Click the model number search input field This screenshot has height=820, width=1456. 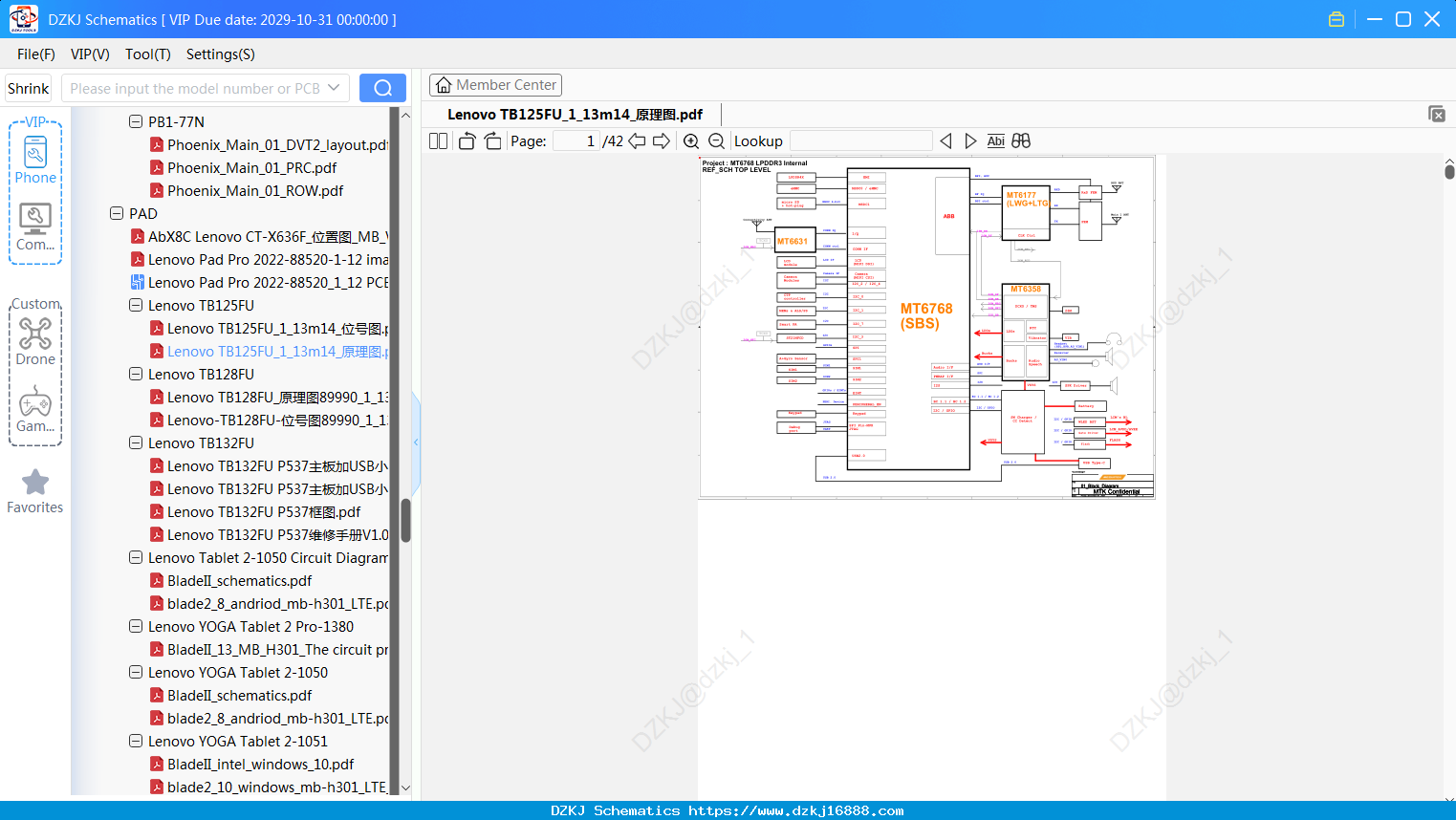[194, 88]
